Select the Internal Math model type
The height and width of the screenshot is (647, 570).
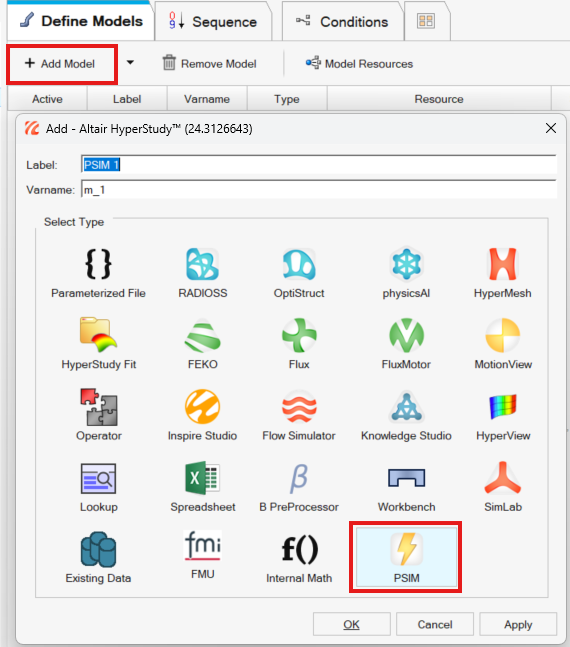coord(299,558)
